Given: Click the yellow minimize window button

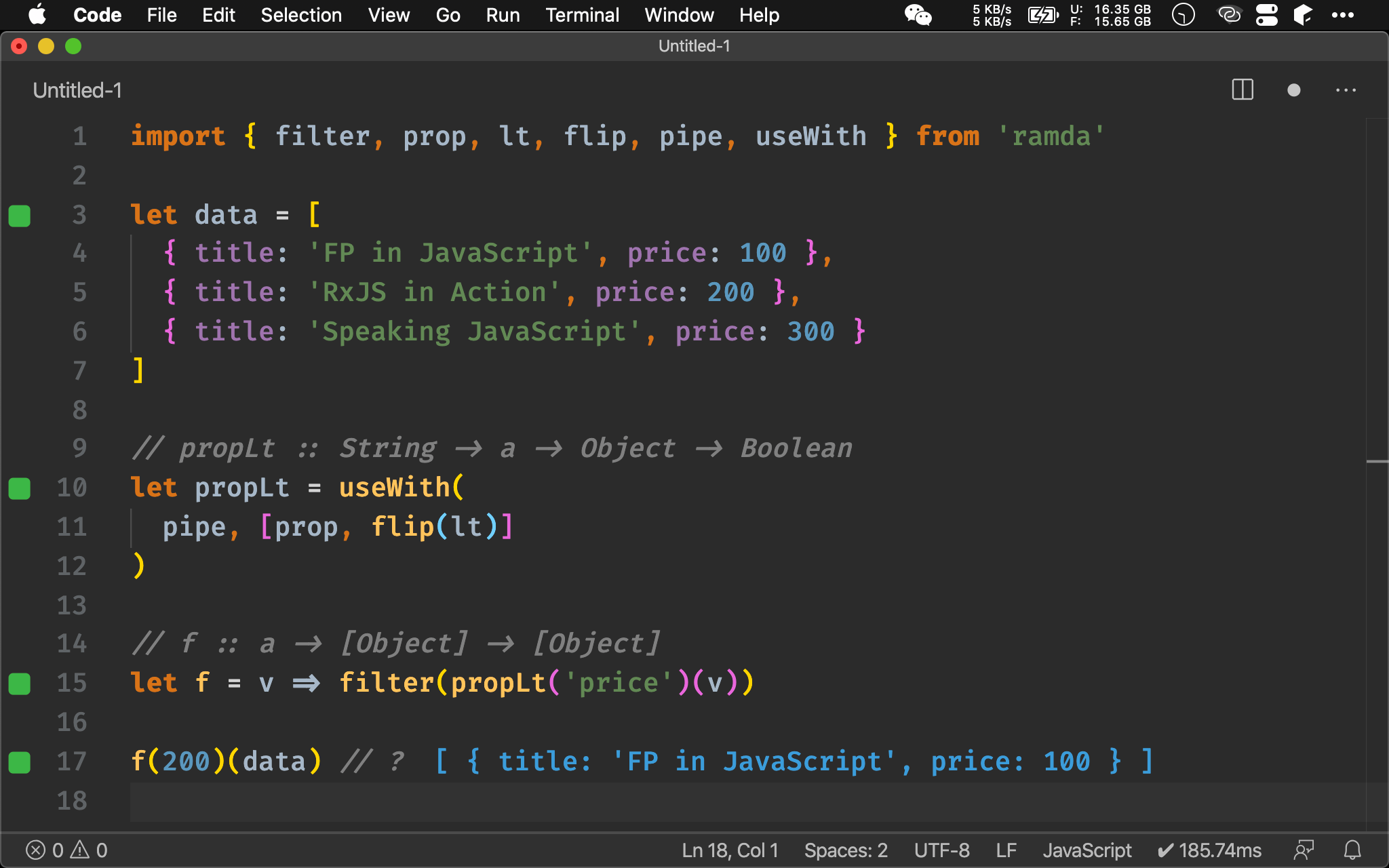Looking at the screenshot, I should point(46,46).
